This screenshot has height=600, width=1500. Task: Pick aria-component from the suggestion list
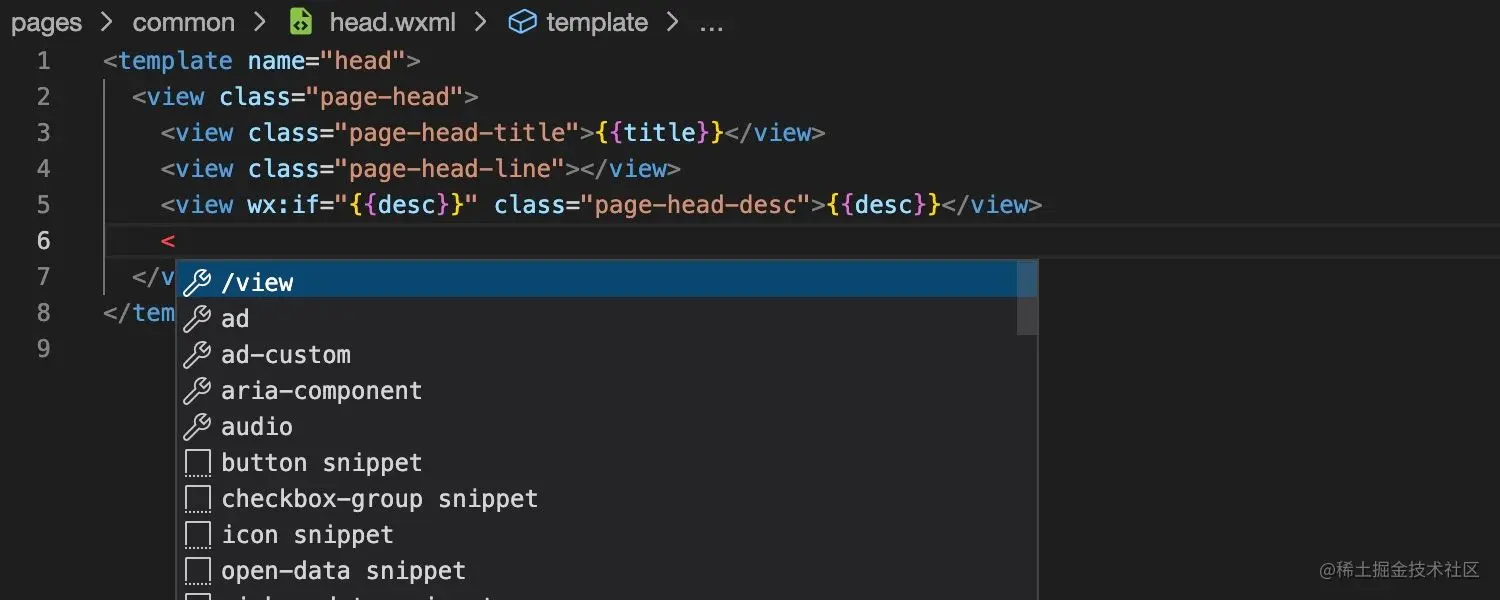(607, 390)
